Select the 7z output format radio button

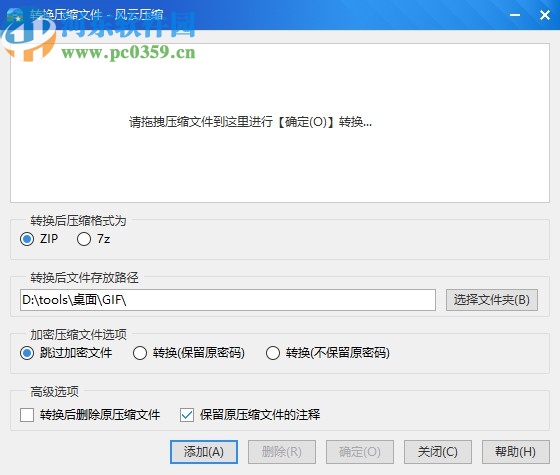[84, 239]
